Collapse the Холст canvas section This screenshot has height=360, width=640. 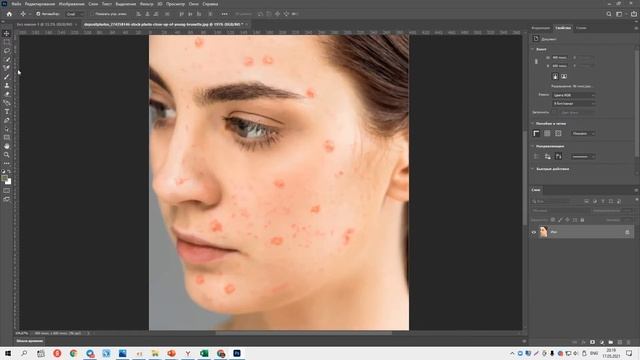533,49
